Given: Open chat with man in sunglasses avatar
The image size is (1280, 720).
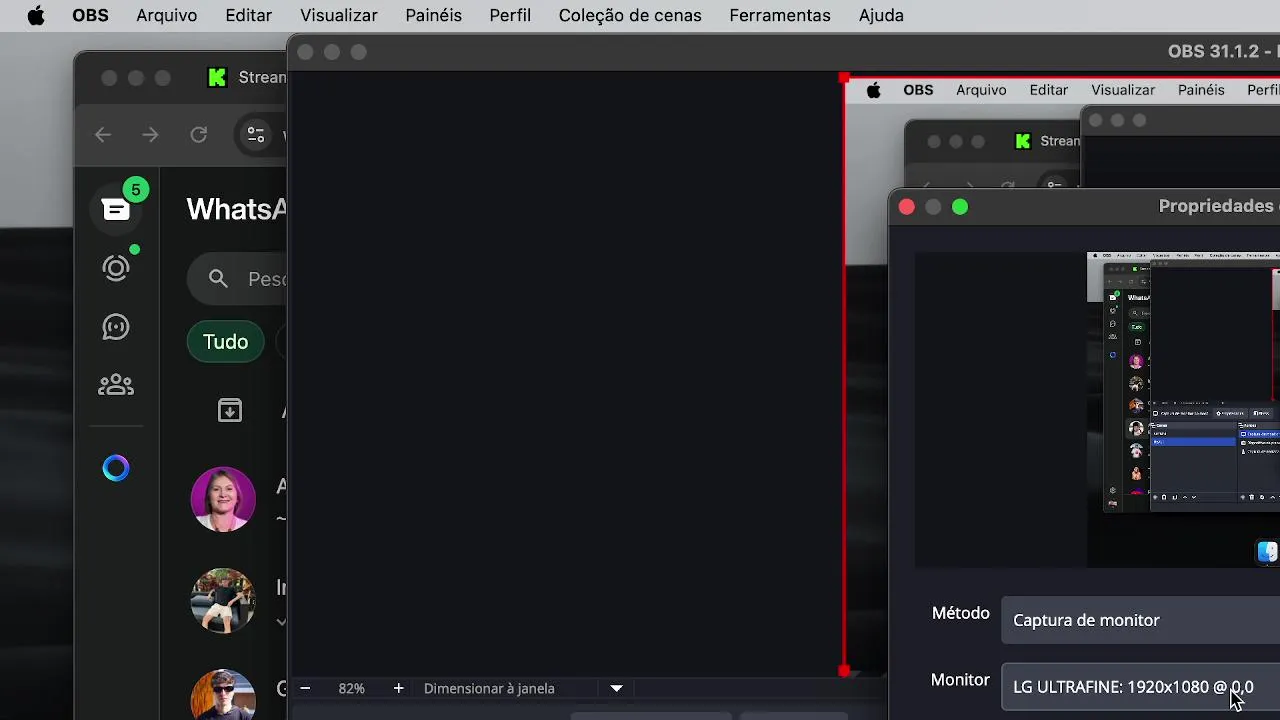Looking at the screenshot, I should [x=223, y=695].
